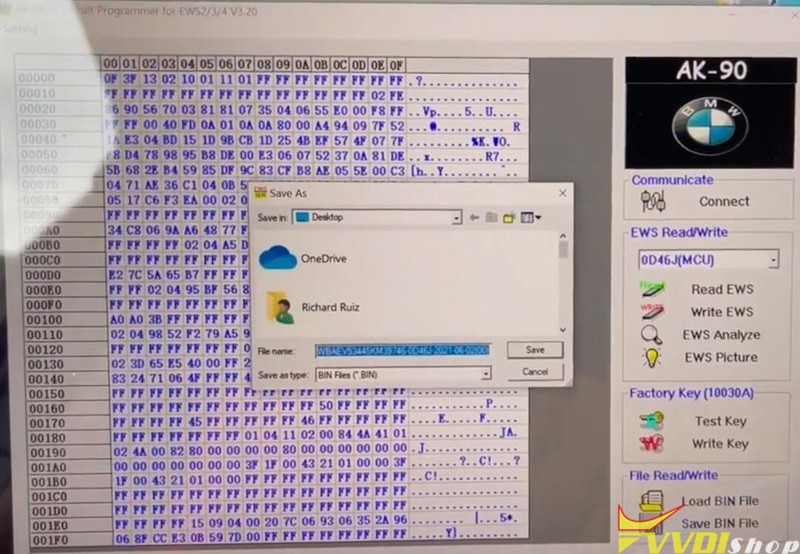Select OneDrive cloud icon in file list
The height and width of the screenshot is (554, 800).
pyautogui.click(x=278, y=258)
